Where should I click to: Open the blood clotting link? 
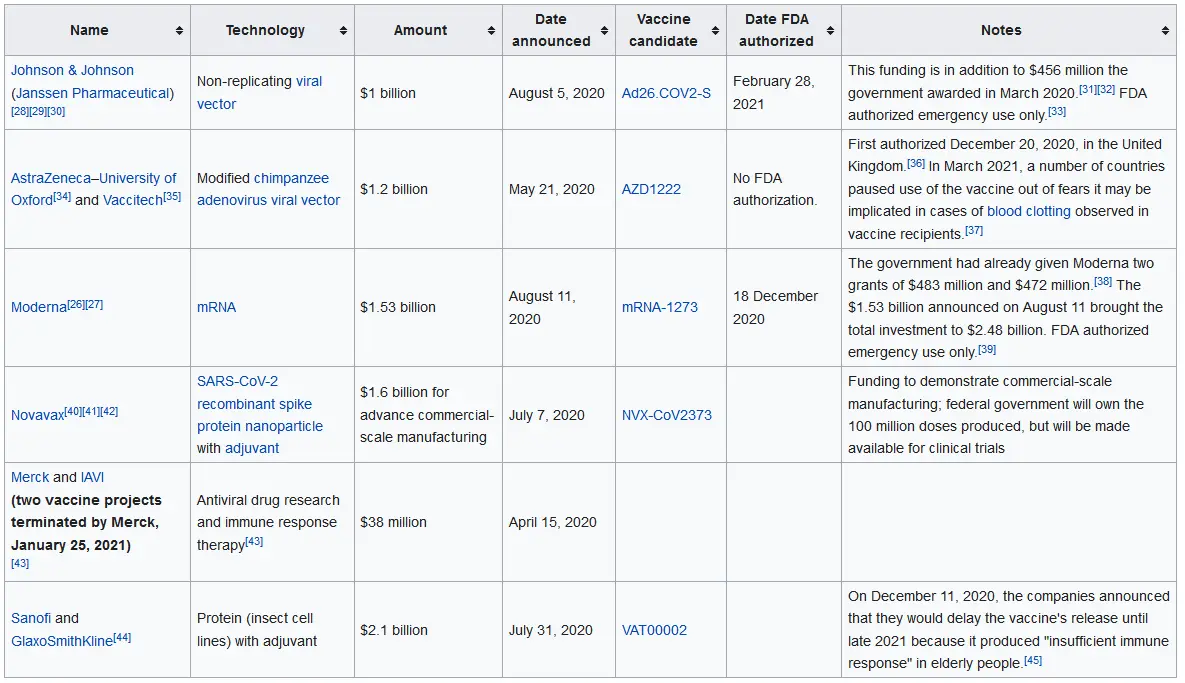click(x=1028, y=211)
